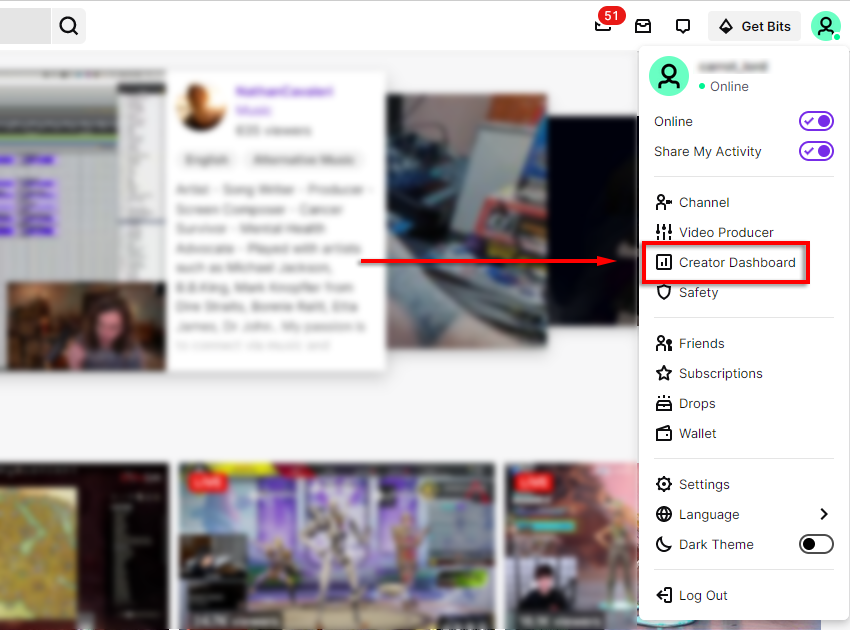Open the whispers chat bubble icon
Screen dimensions: 850x630
pos(683,26)
